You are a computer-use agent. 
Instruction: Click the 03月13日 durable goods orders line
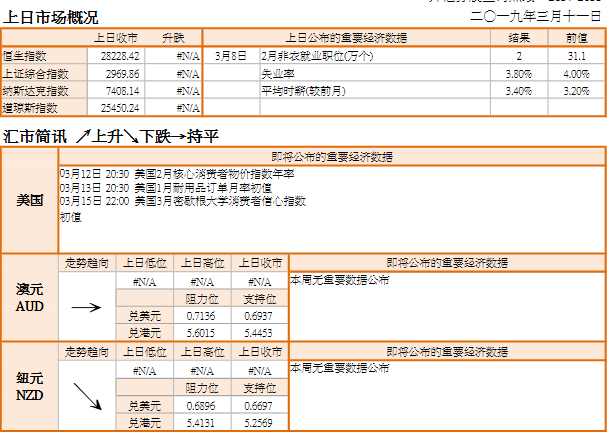tap(166, 188)
